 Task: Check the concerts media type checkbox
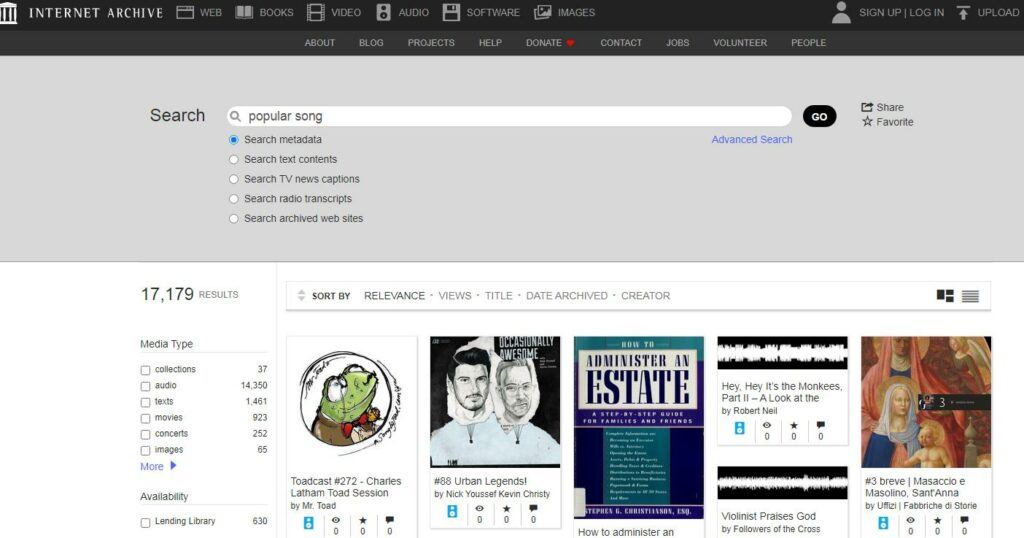pos(145,435)
